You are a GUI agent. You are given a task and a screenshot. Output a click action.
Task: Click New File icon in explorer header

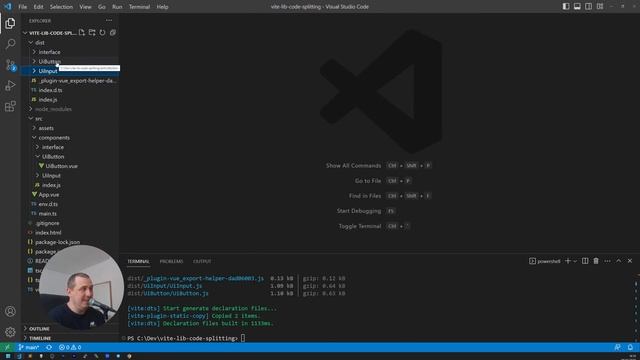point(82,33)
